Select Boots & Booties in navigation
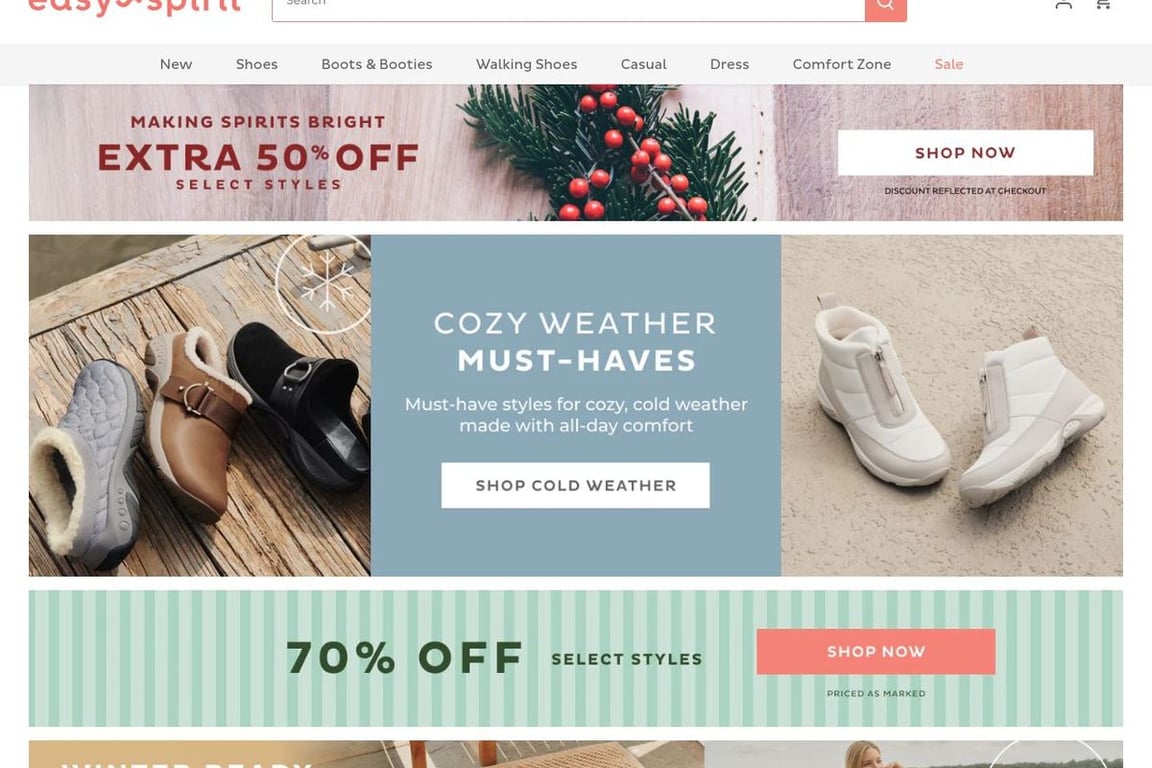Viewport: 1152px width, 768px height. [376, 64]
